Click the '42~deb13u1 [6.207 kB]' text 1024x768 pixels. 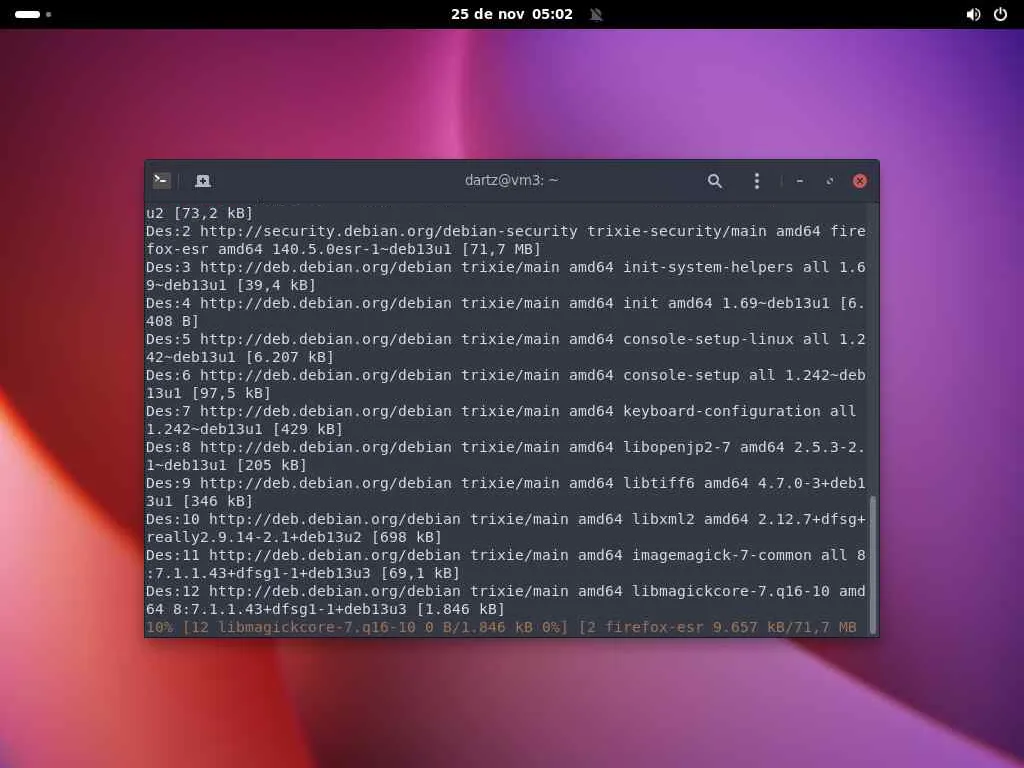pos(240,357)
